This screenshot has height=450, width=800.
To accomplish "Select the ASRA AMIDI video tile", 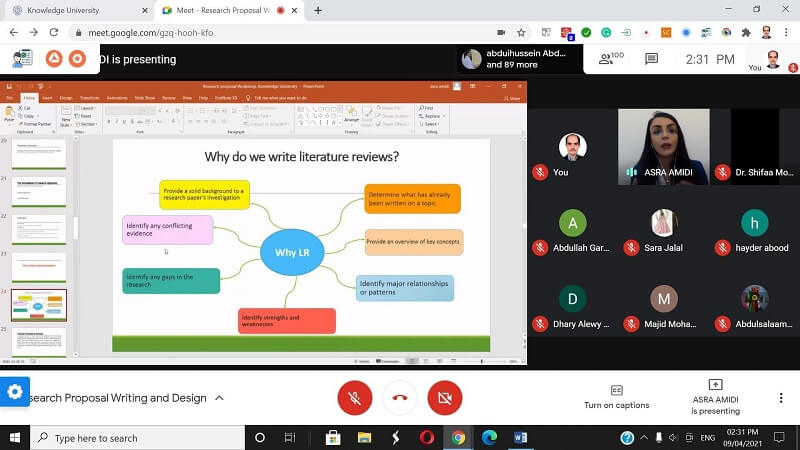I will click(x=663, y=146).
